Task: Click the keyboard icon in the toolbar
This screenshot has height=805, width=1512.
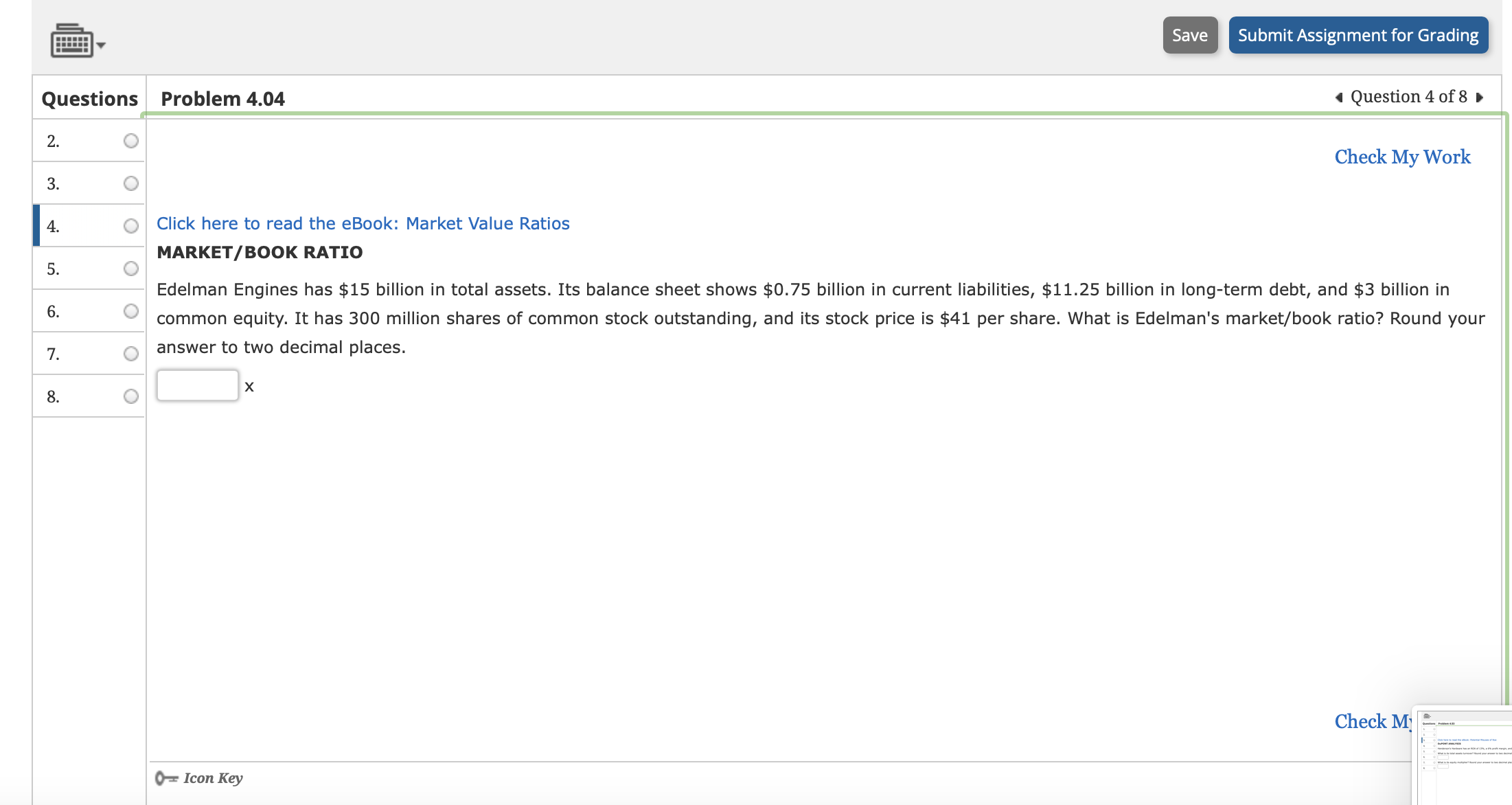Action: point(71,41)
